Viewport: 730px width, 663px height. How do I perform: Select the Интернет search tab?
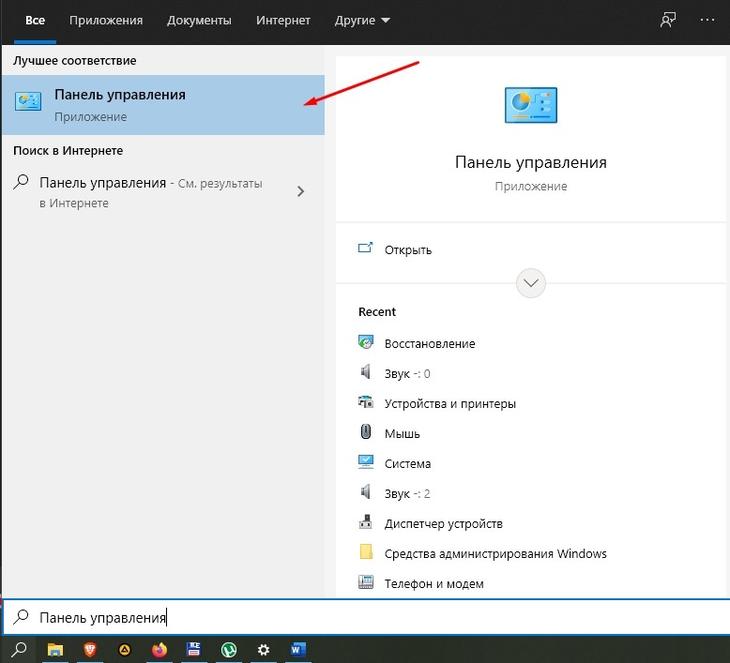point(283,20)
